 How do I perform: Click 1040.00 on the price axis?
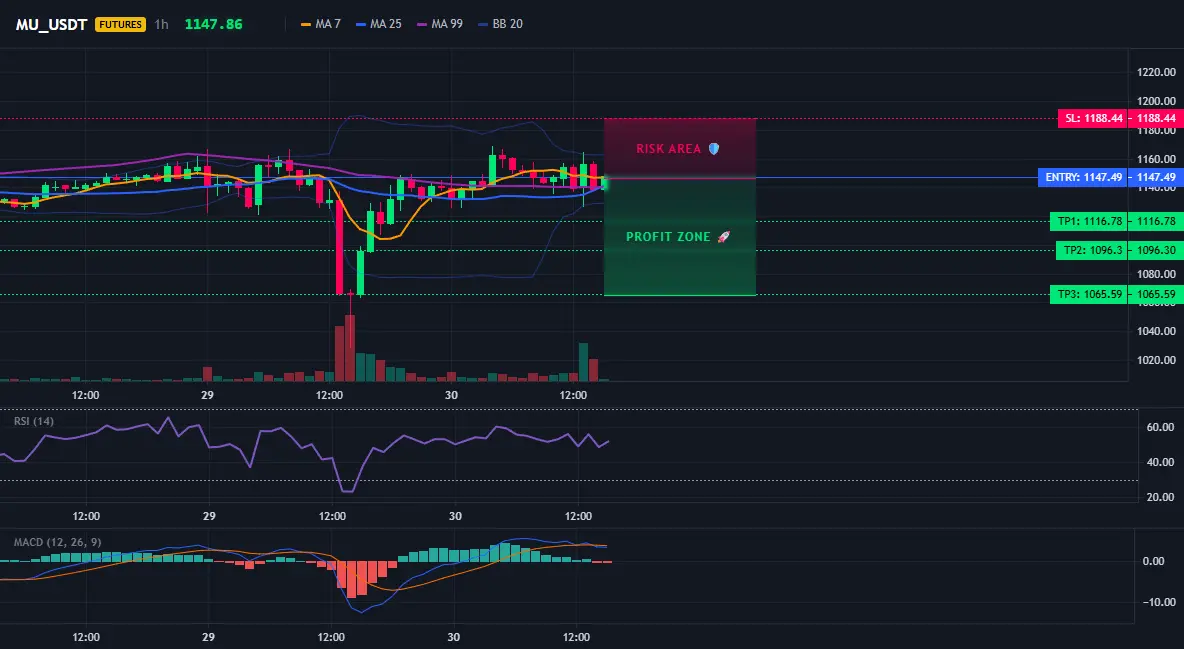tap(1156, 331)
